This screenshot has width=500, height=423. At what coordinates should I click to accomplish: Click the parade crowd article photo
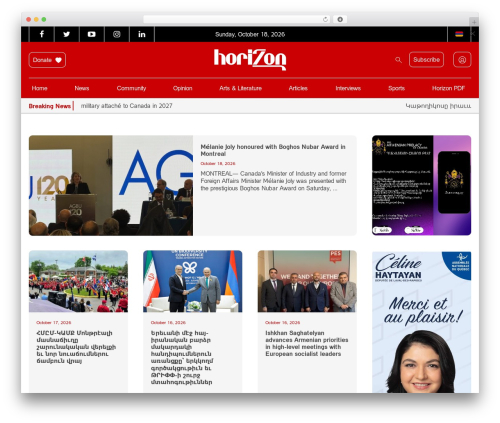click(78, 281)
